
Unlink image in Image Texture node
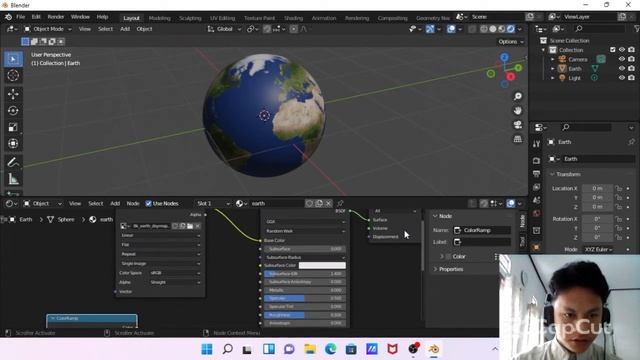[198, 226]
